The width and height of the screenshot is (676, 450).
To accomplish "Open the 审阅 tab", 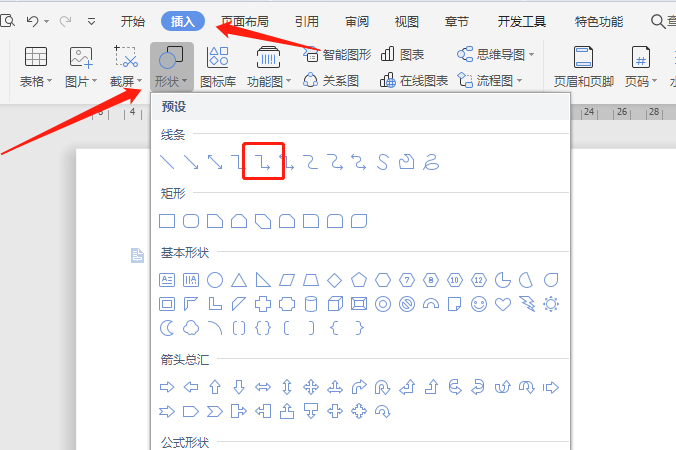I will pyautogui.click(x=357, y=21).
